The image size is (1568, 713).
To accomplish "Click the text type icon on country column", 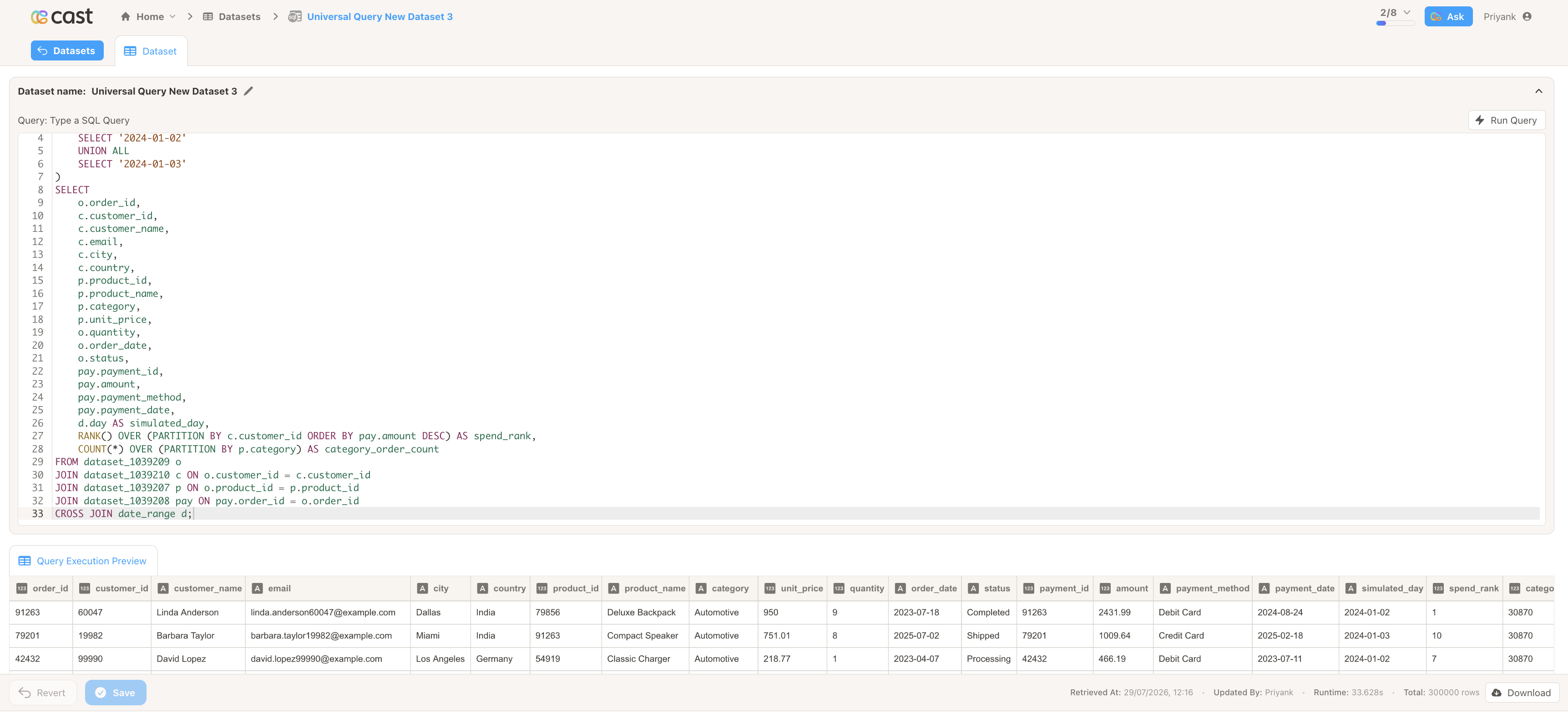I will click(483, 588).
